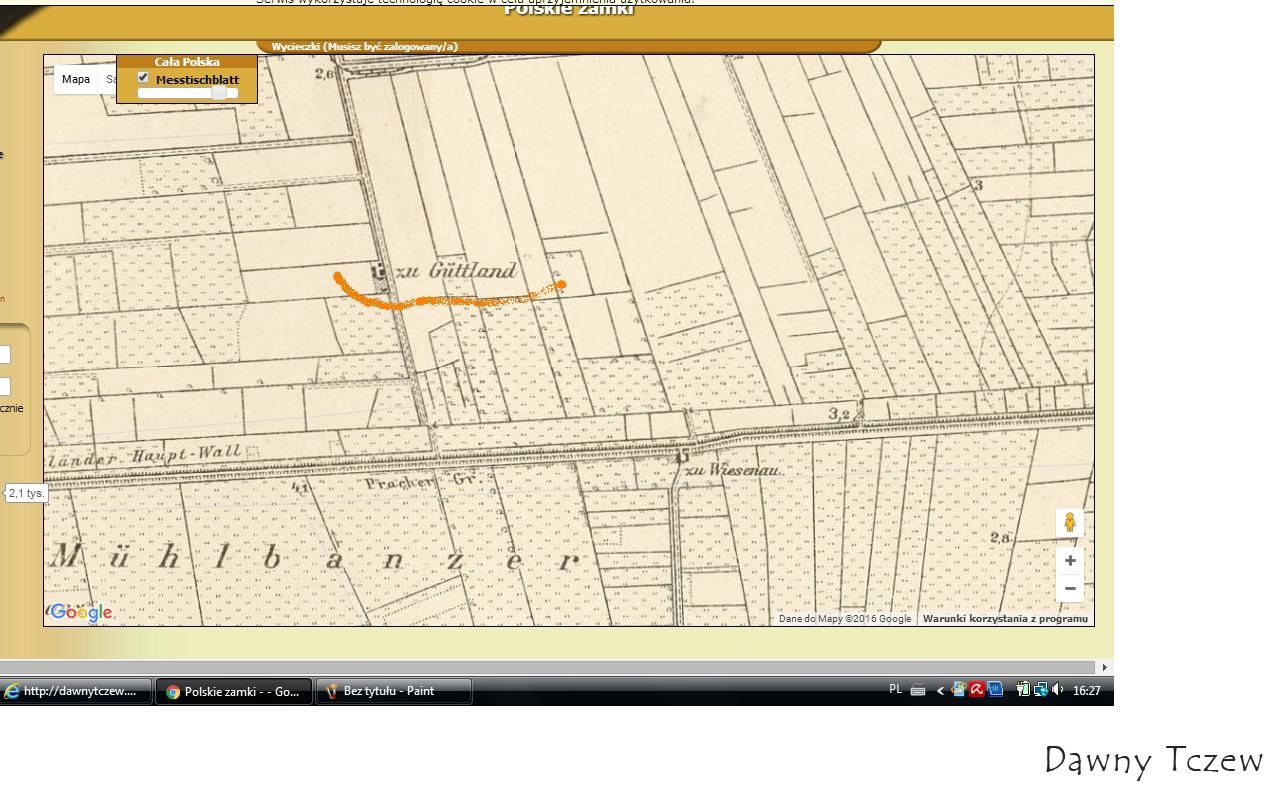Open the red Avira umbrella tray icon
Image resolution: width=1280 pixels, height=800 pixels.
coord(977,689)
